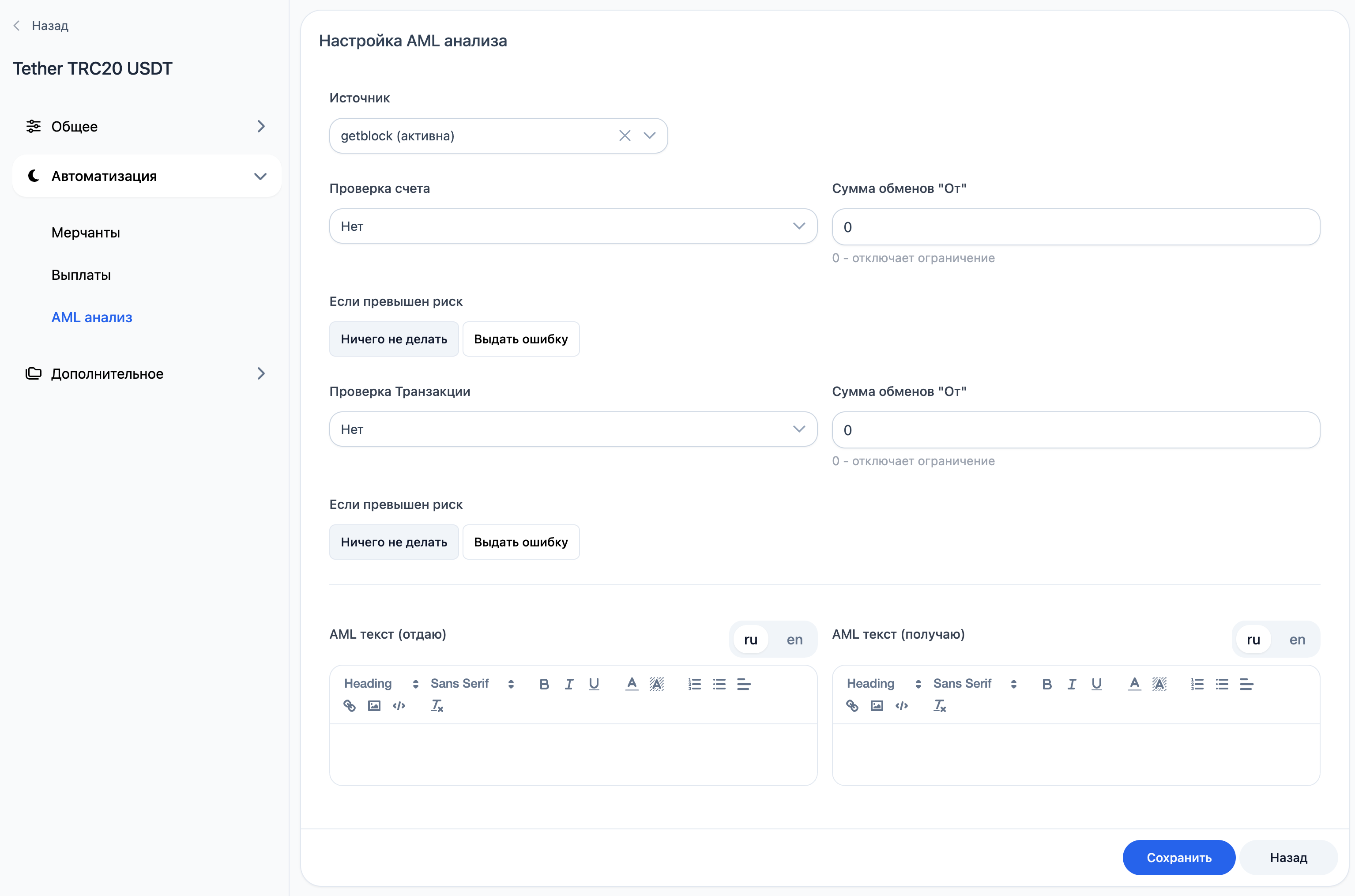Image resolution: width=1355 pixels, height=896 pixels.
Task: Toggle underline in AML текст (отдаю) editor
Action: coord(594,684)
